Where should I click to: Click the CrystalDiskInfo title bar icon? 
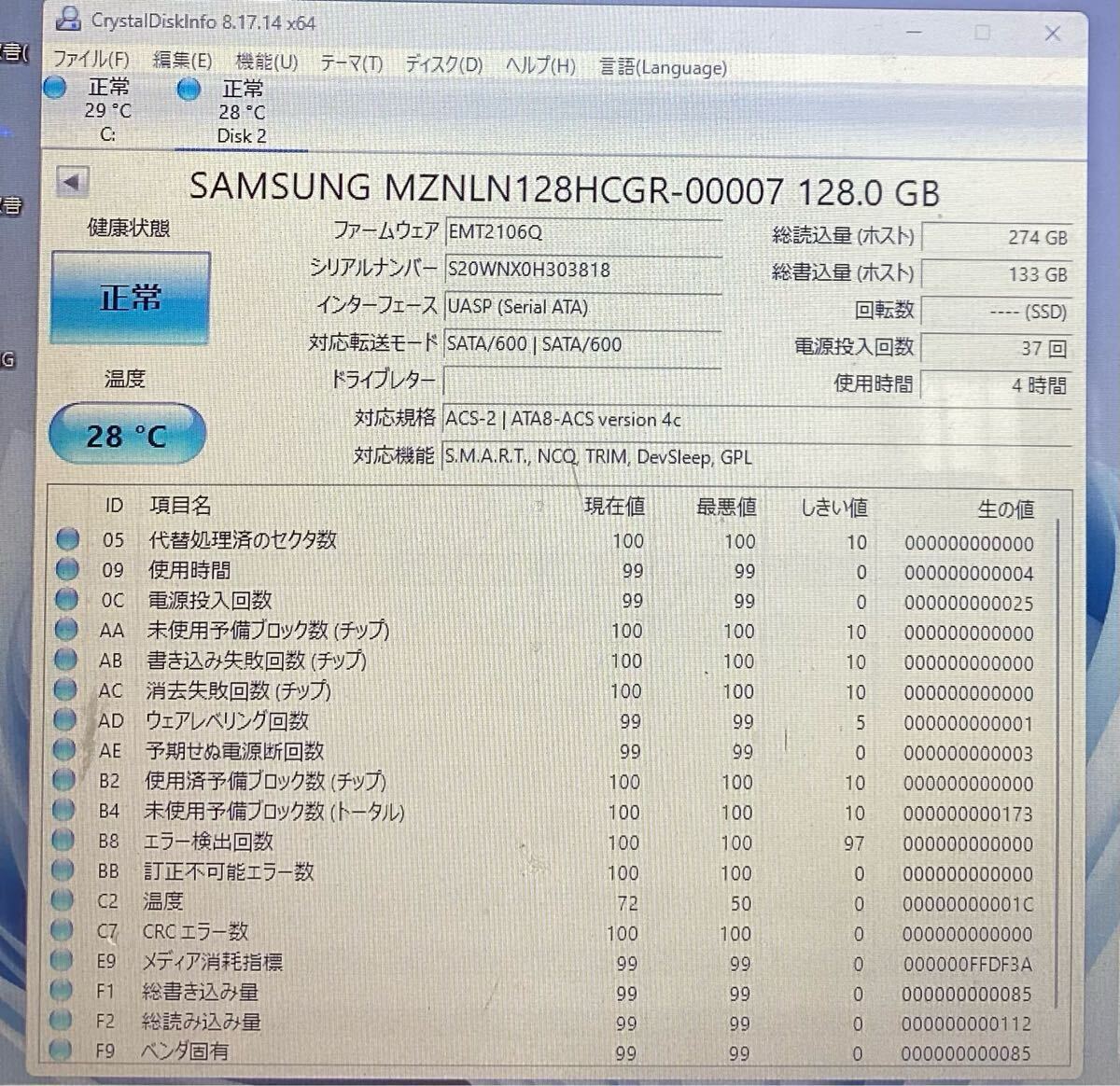(x=67, y=19)
